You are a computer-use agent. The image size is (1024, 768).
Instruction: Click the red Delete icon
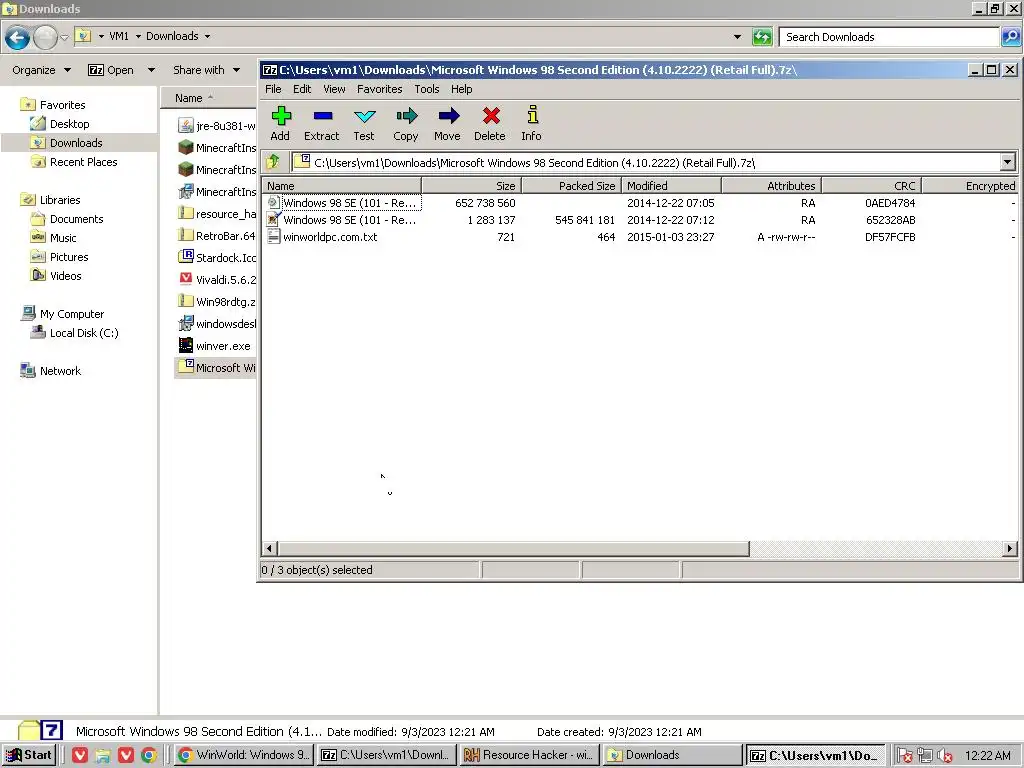490,123
